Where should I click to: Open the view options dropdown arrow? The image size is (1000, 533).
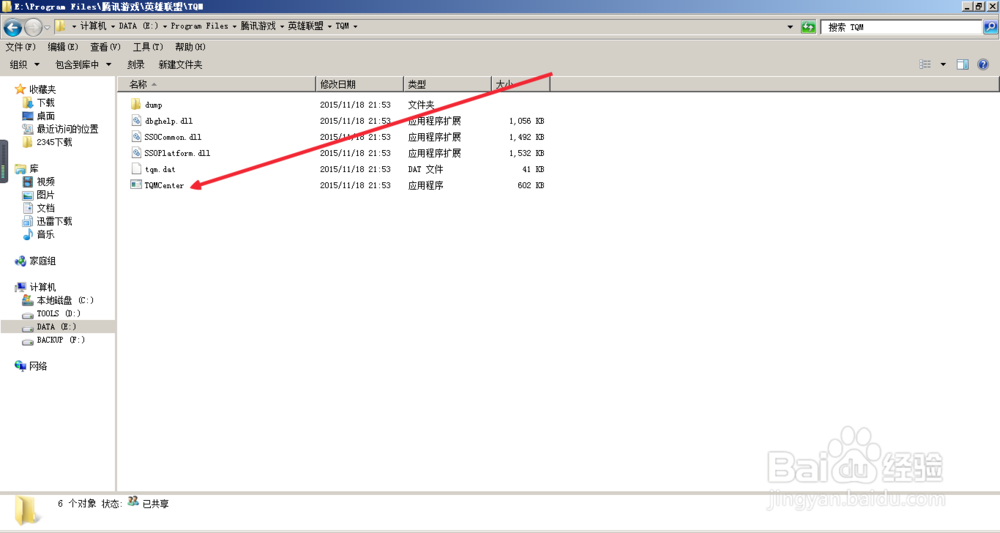(943, 64)
